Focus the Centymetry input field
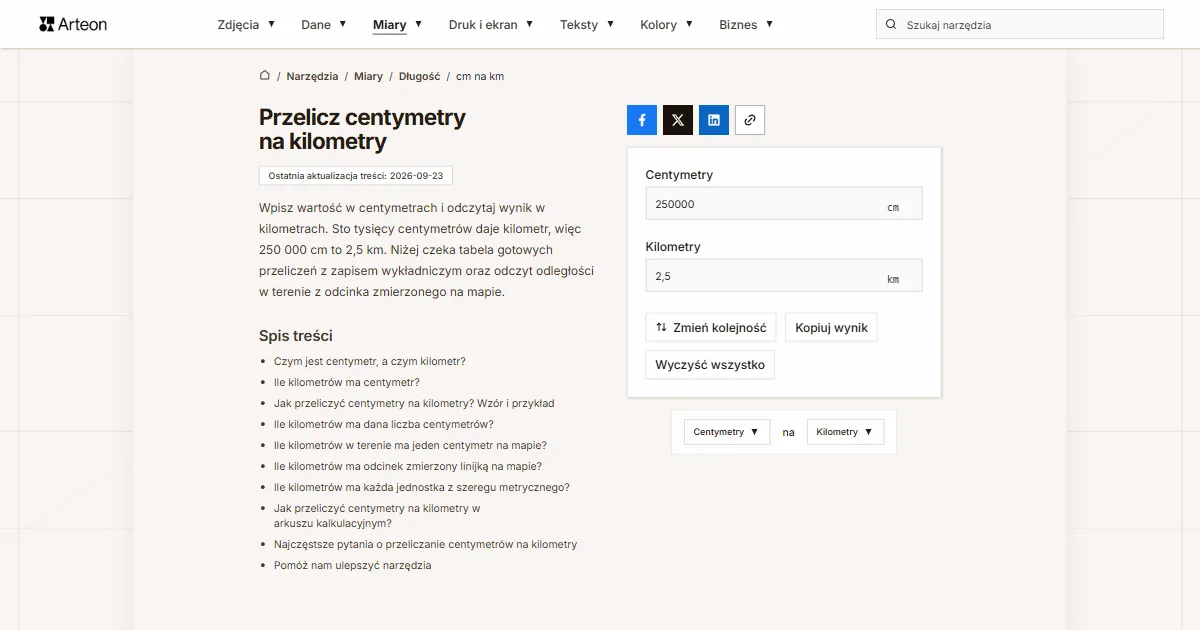The height and width of the screenshot is (630, 1200). click(x=784, y=204)
